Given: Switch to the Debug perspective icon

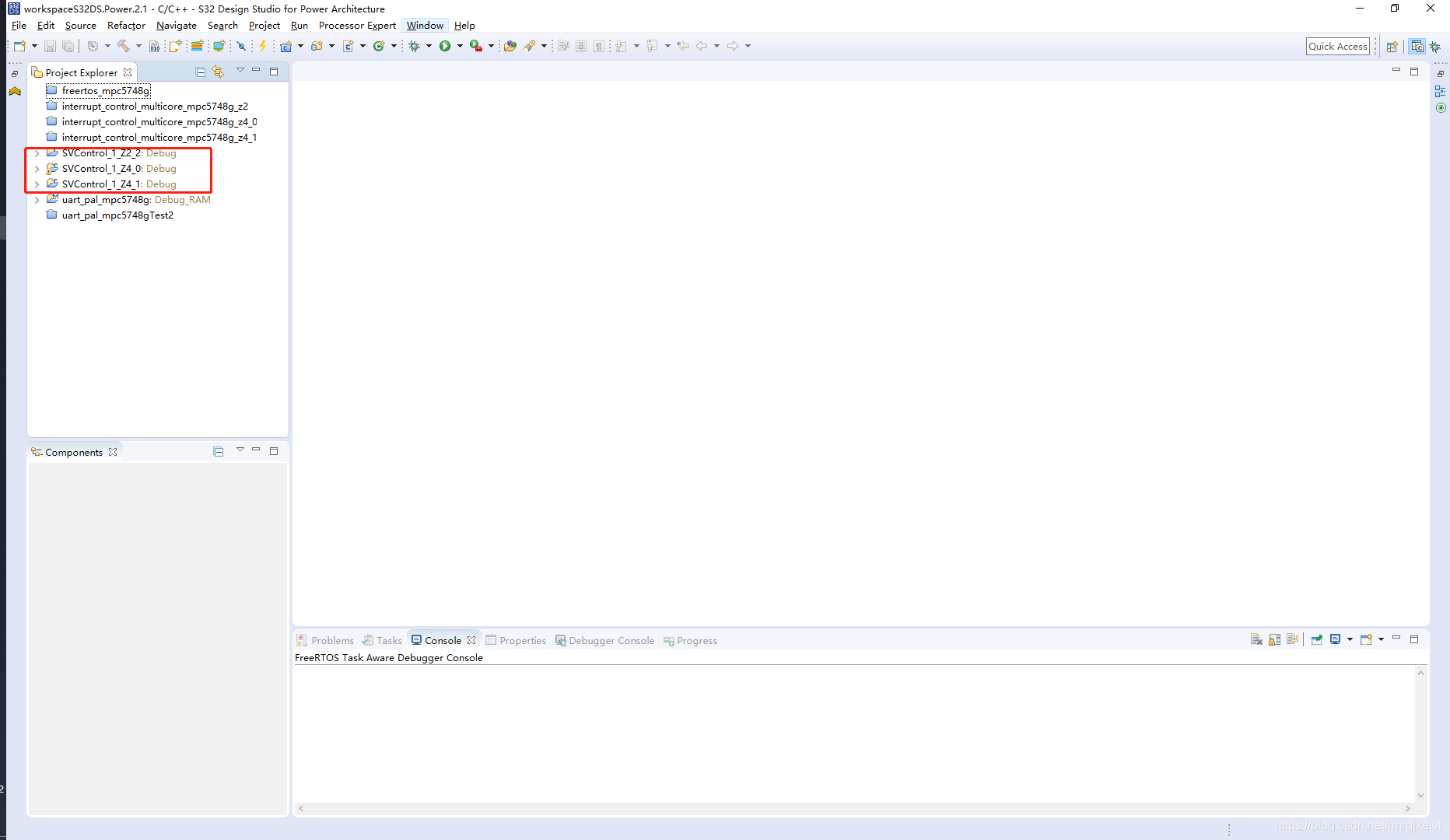Looking at the screenshot, I should coord(1435,47).
